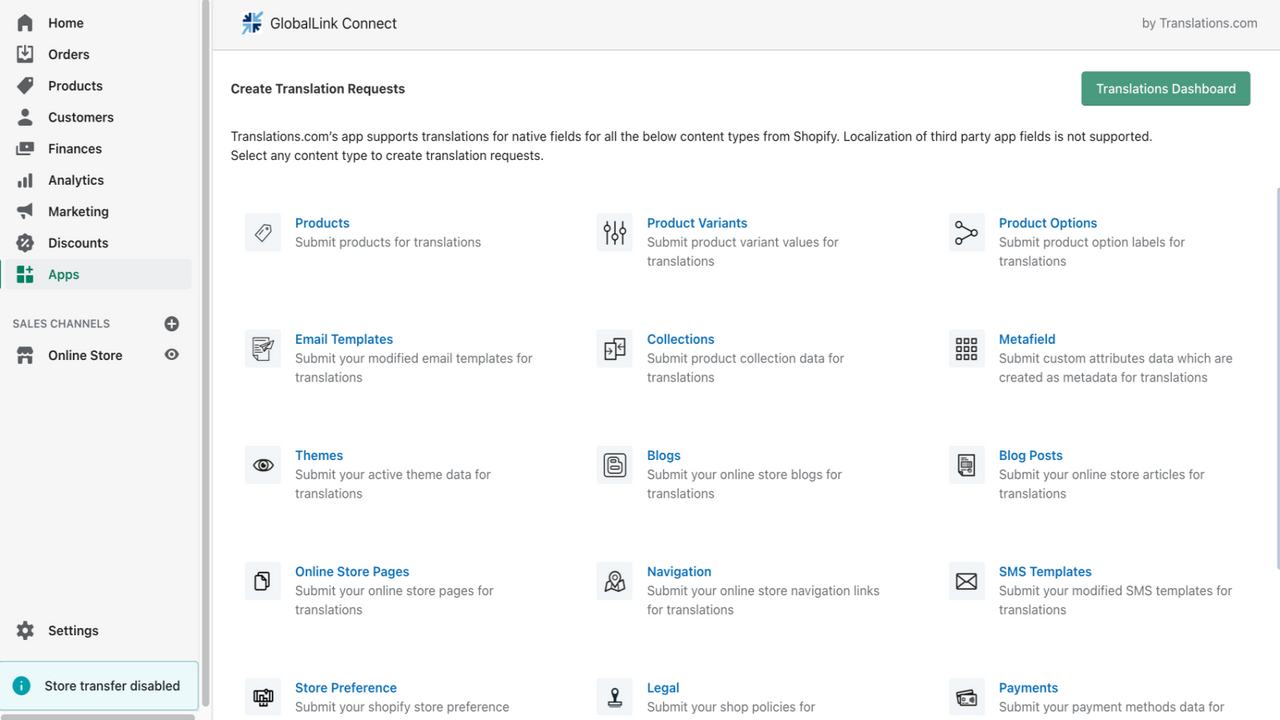Click the Product Options branch icon
This screenshot has height=720, width=1280.
[x=967, y=233]
